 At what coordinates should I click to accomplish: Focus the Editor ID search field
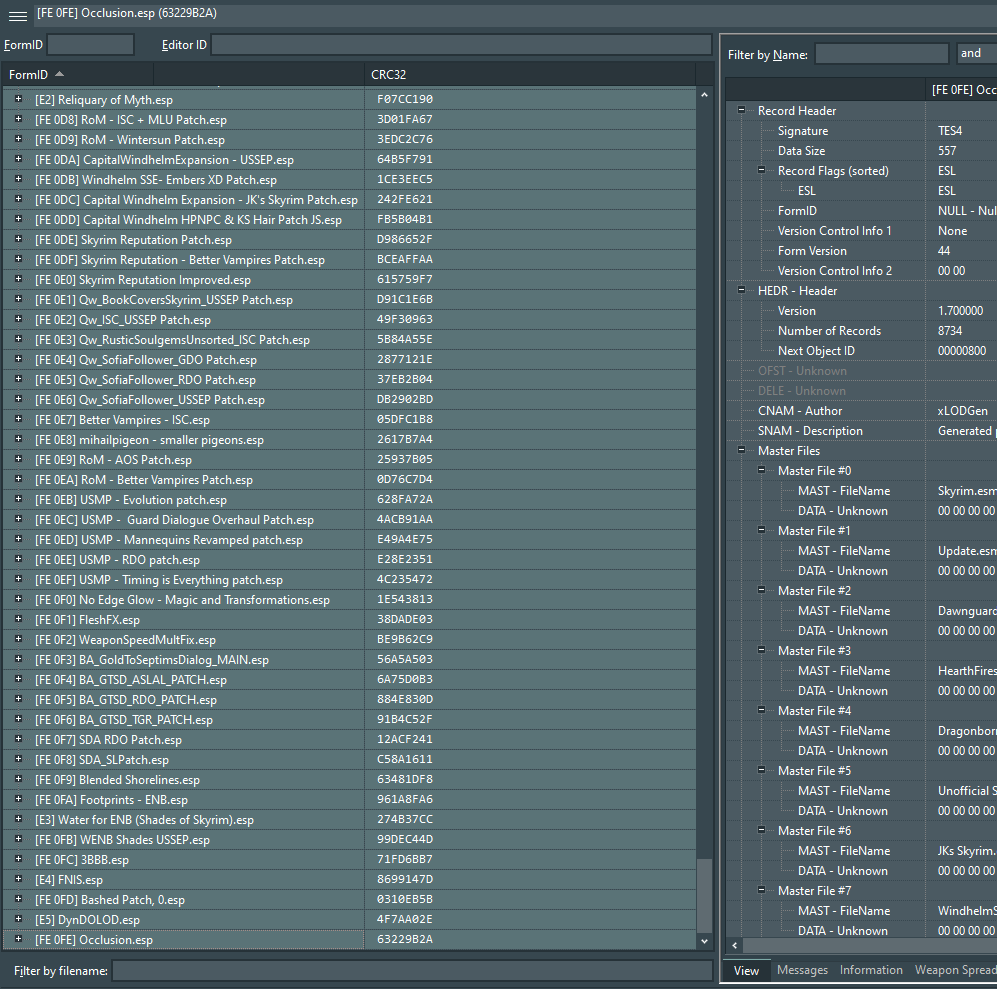[461, 45]
